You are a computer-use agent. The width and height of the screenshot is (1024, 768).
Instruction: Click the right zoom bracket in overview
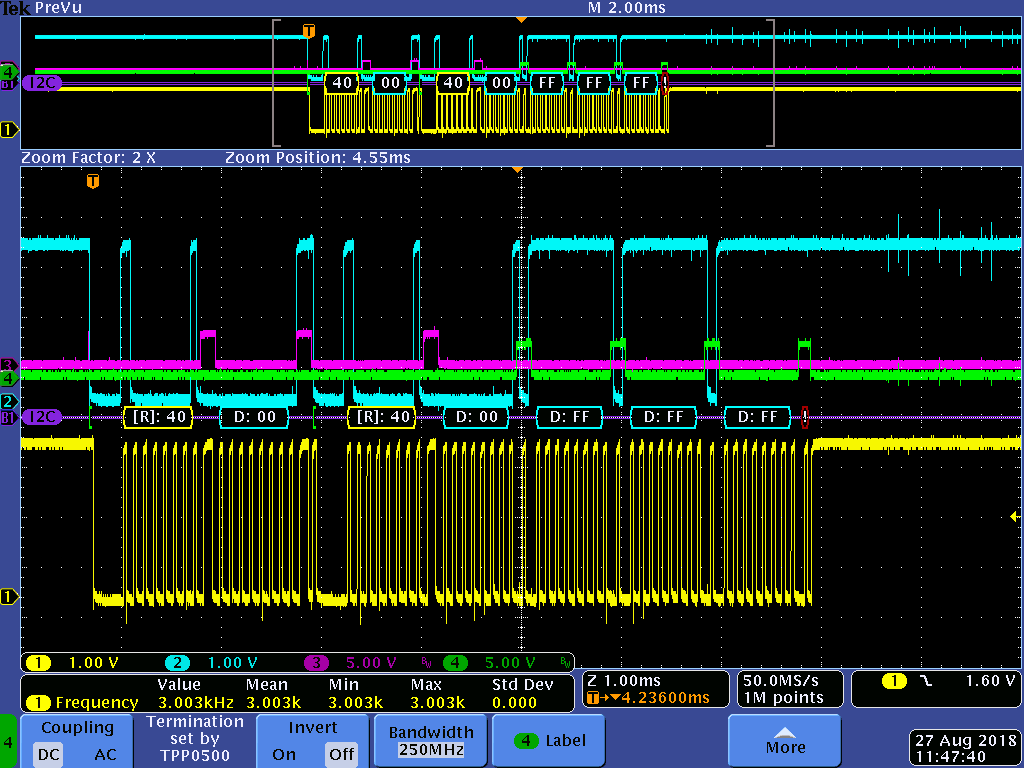[771, 83]
